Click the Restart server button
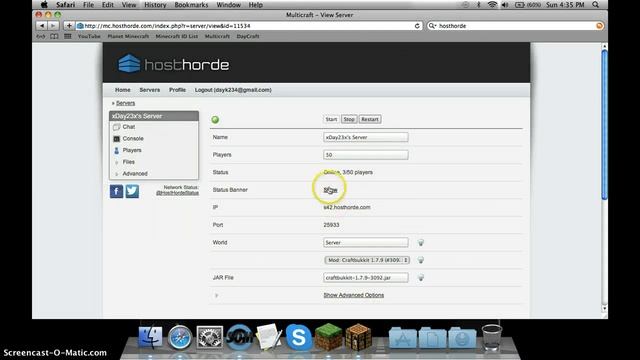The width and height of the screenshot is (640, 360). [370, 119]
